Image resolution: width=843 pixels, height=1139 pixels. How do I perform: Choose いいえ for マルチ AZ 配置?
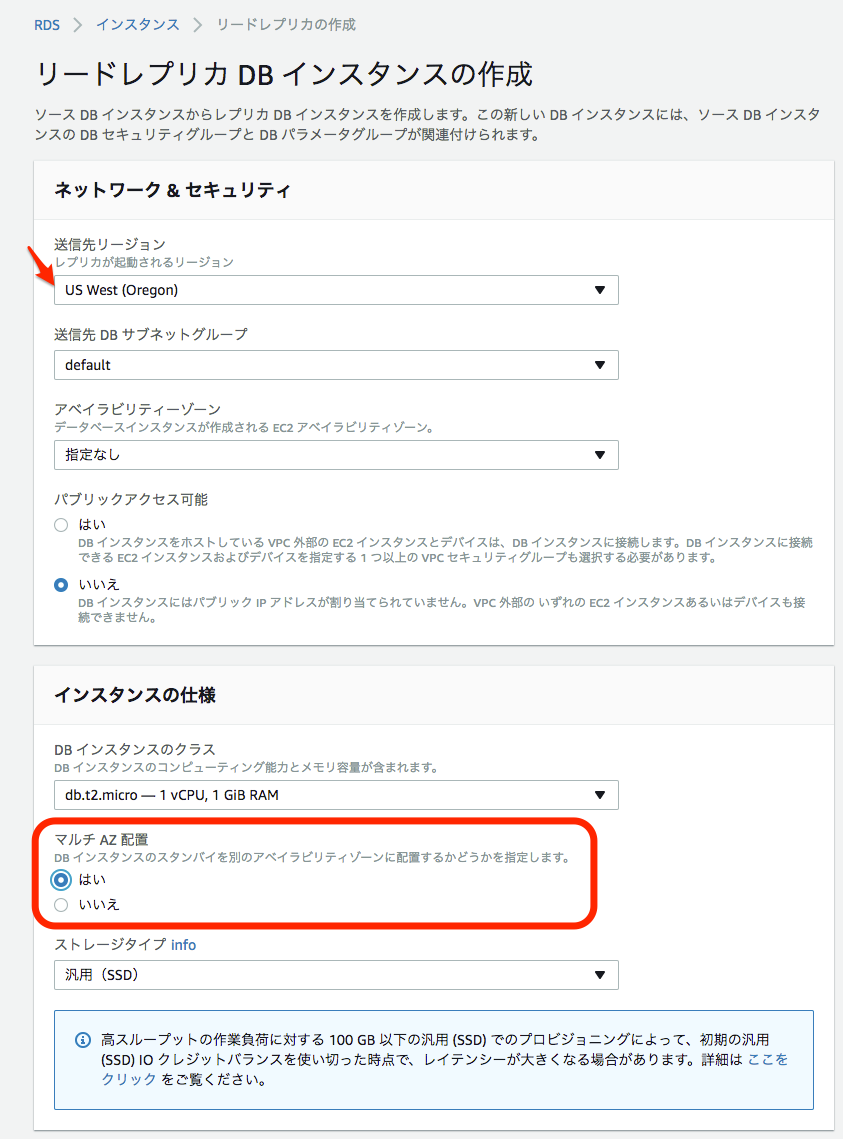point(62,904)
